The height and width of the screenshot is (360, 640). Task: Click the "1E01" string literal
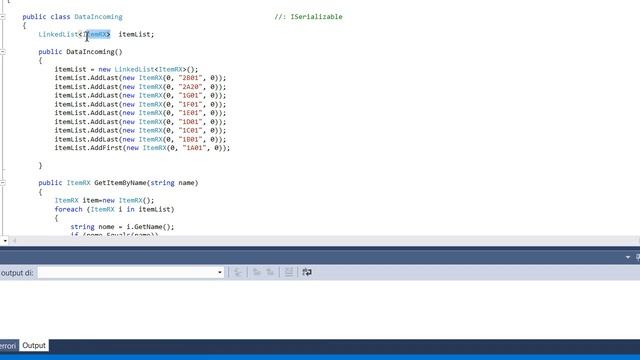pyautogui.click(x=191, y=113)
